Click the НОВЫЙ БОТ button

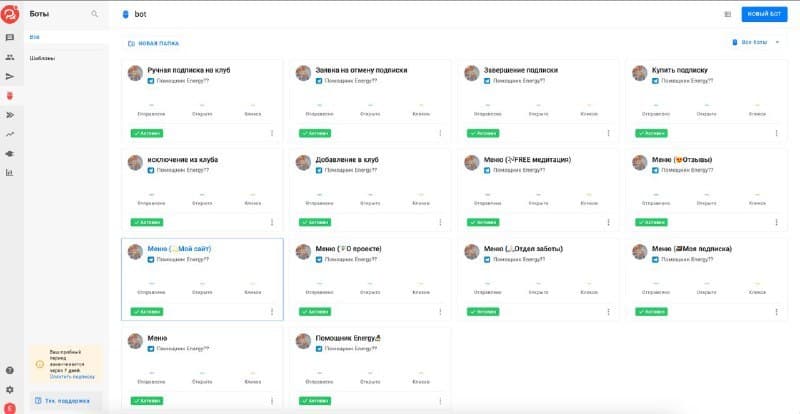point(764,14)
